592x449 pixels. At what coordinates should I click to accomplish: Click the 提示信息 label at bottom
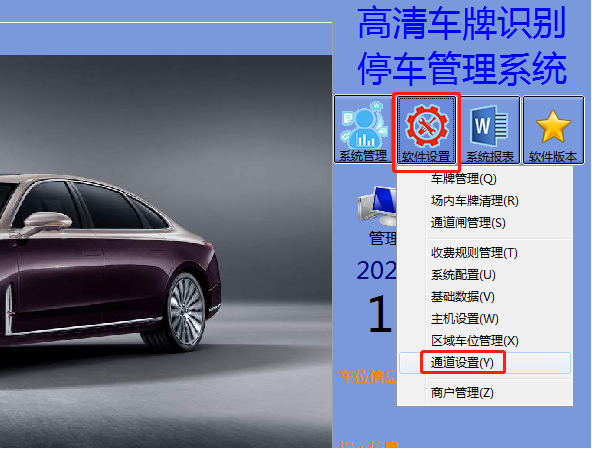(x=368, y=444)
